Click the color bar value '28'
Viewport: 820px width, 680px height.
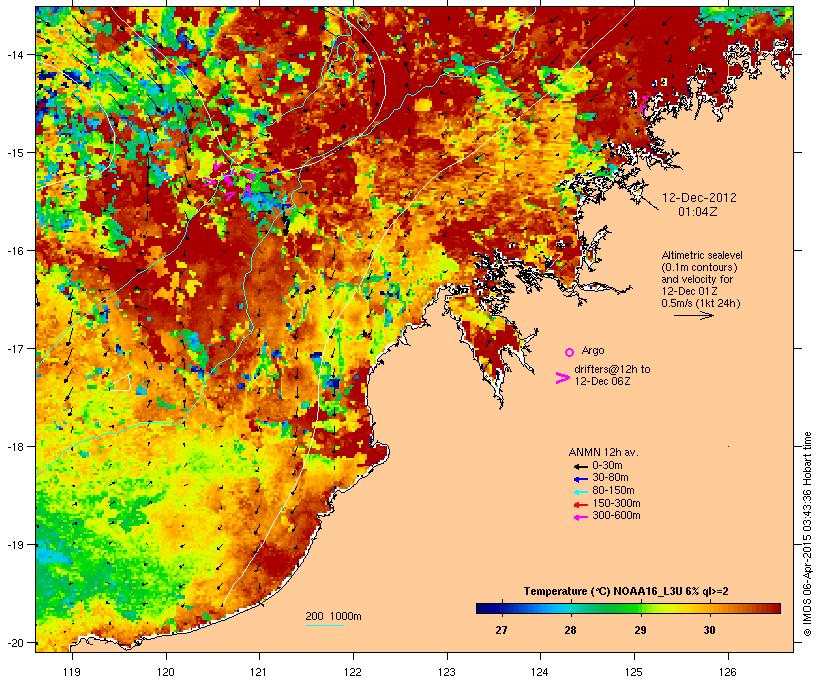(571, 630)
